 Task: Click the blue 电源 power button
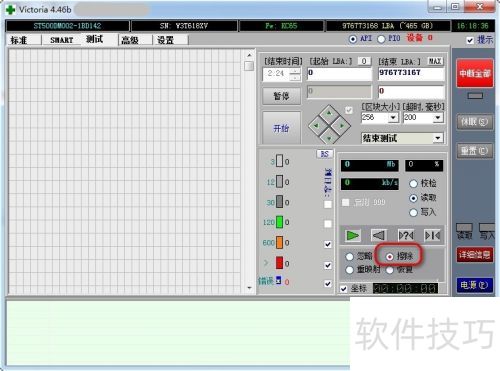(x=475, y=285)
